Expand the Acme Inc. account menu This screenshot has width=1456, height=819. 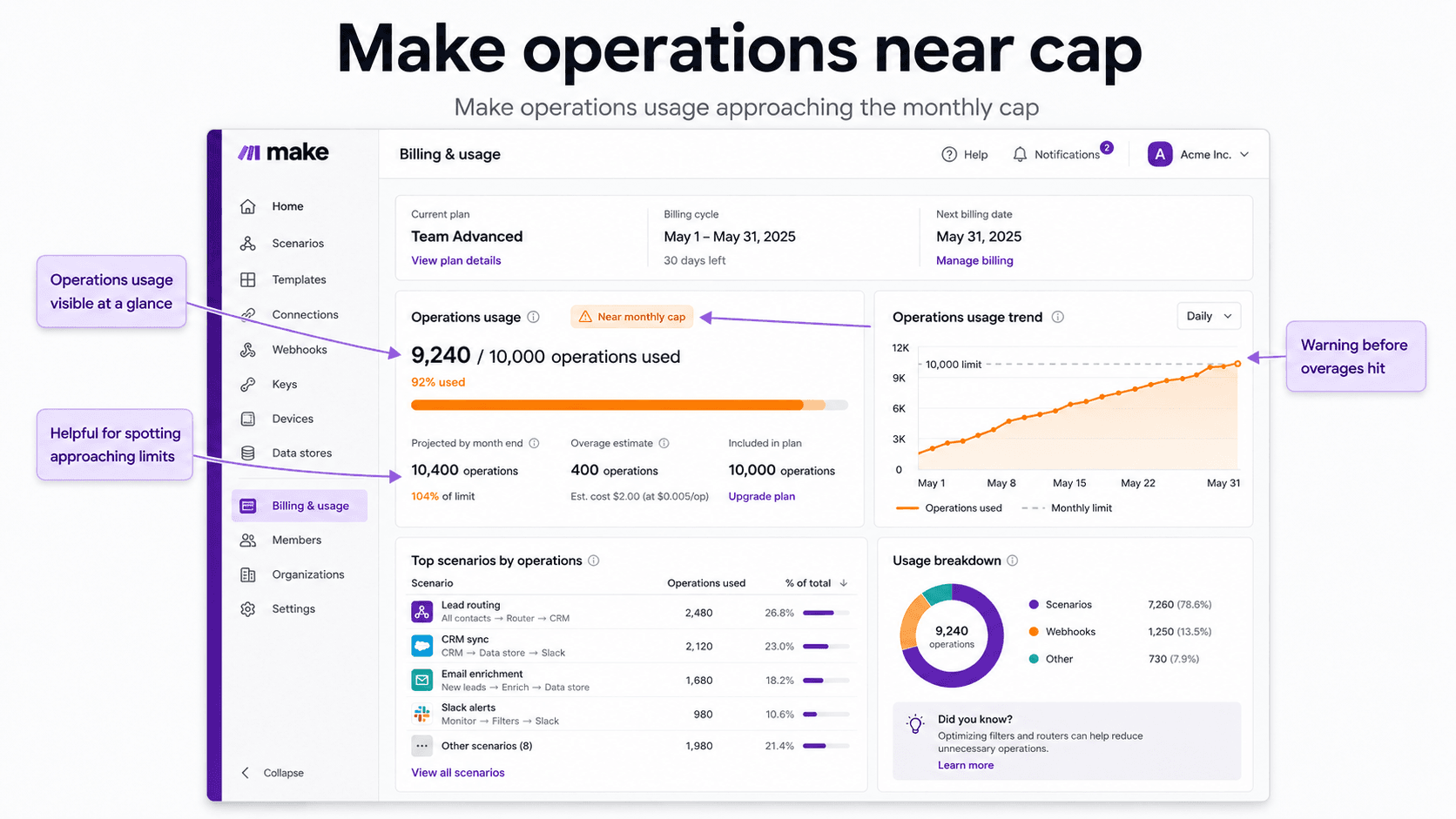[1244, 154]
